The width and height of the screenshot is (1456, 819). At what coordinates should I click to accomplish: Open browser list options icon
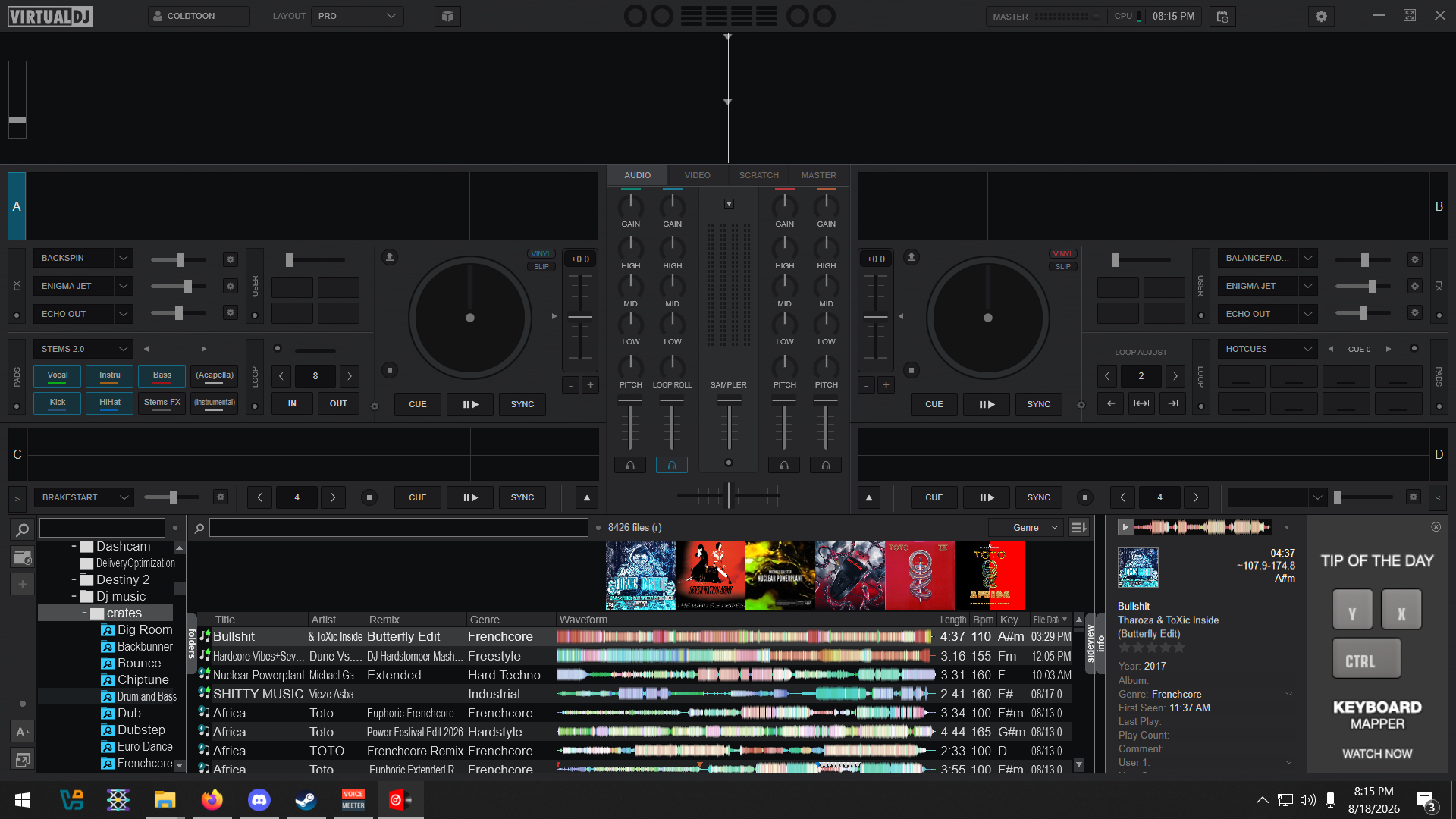1078,528
